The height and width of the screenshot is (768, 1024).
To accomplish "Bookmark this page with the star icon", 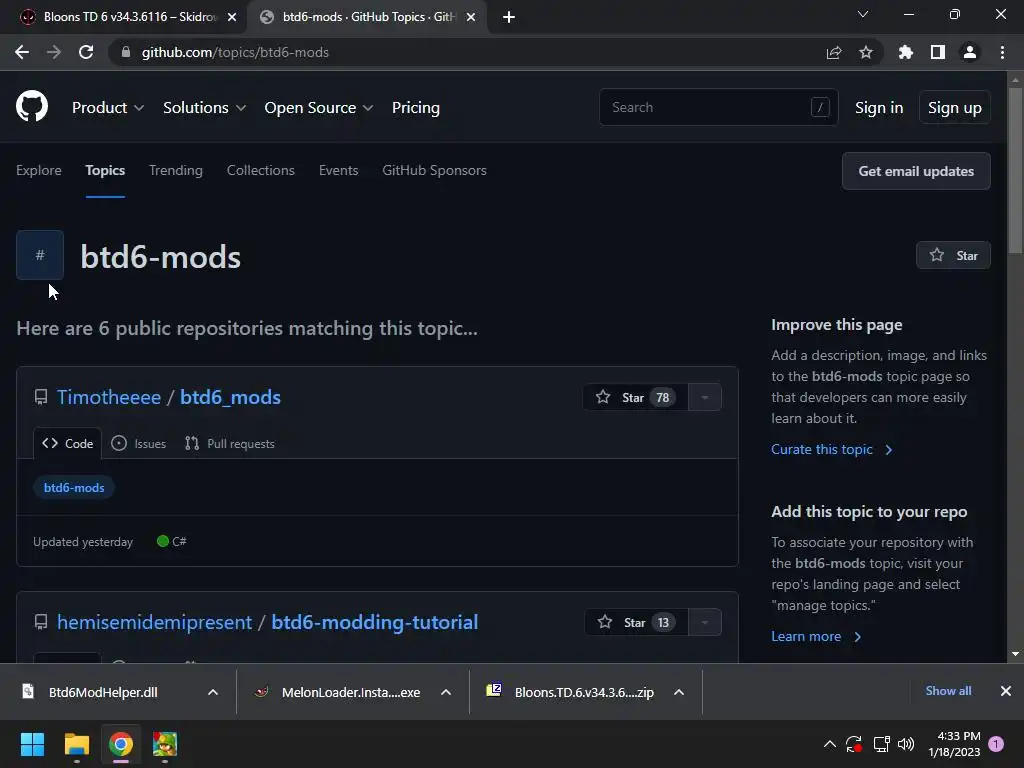I will [x=866, y=52].
